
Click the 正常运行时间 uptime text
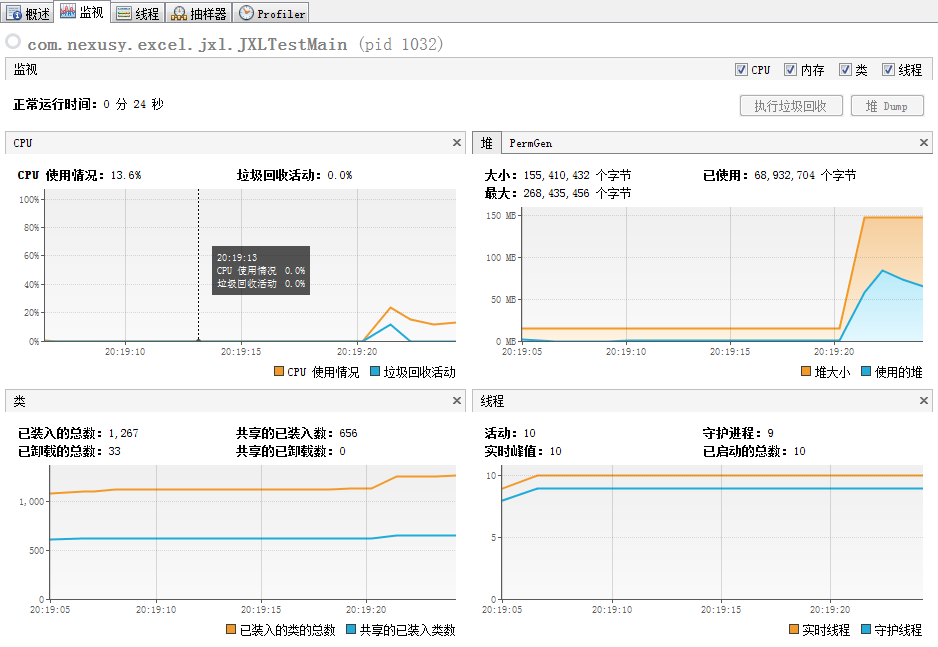pyautogui.click(x=89, y=104)
